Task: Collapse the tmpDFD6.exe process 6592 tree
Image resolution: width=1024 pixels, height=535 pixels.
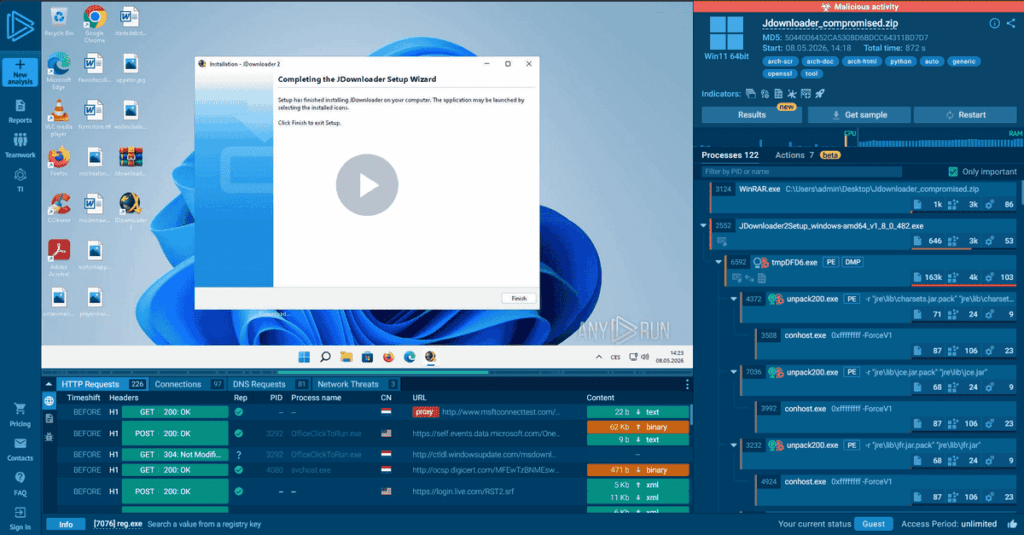Action: pos(718,262)
